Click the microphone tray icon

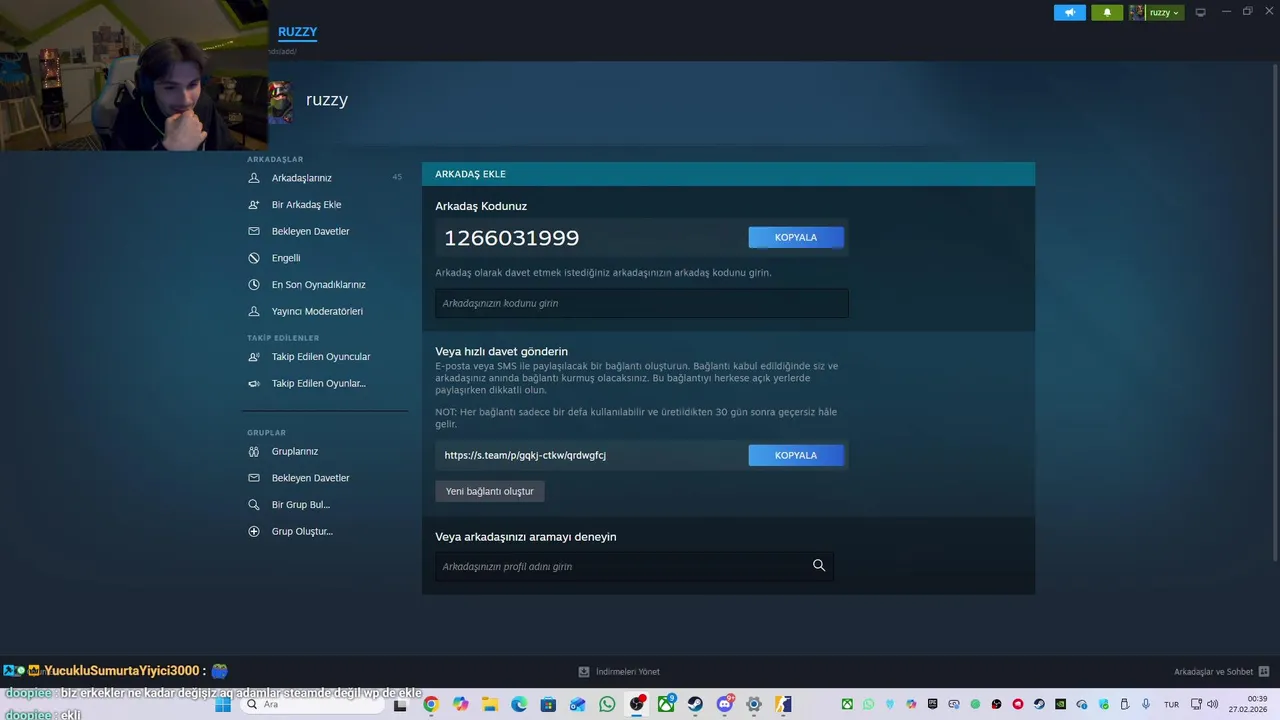pos(1145,704)
